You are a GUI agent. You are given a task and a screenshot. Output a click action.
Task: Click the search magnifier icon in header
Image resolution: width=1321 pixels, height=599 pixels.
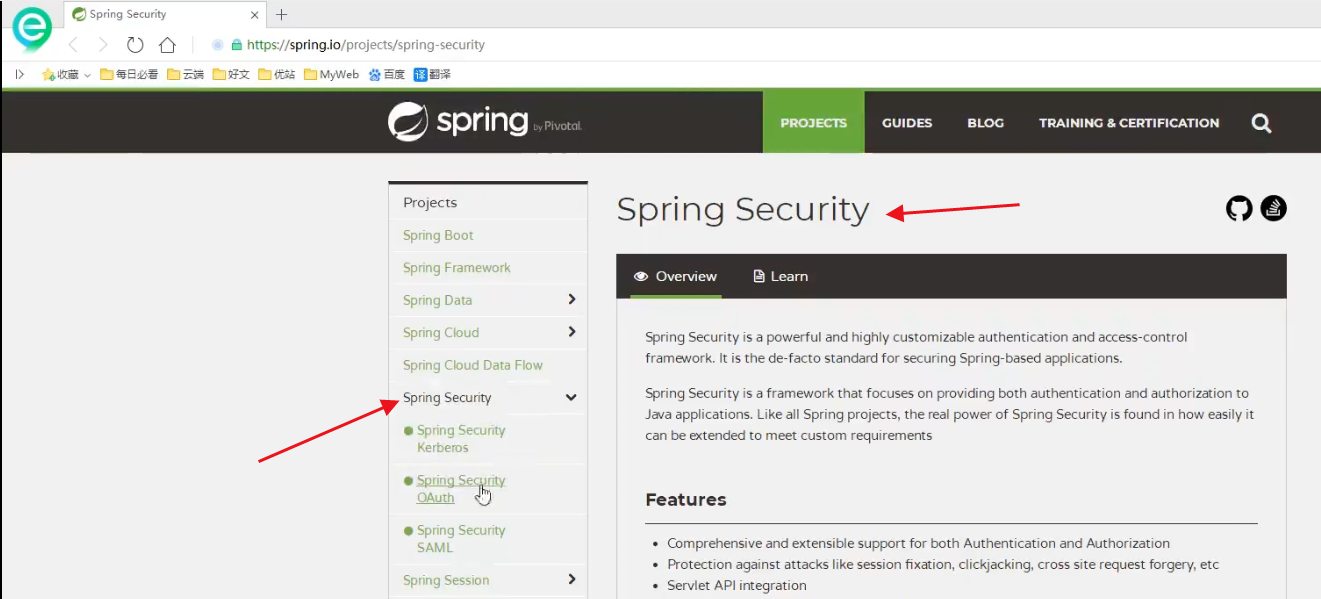click(1261, 123)
